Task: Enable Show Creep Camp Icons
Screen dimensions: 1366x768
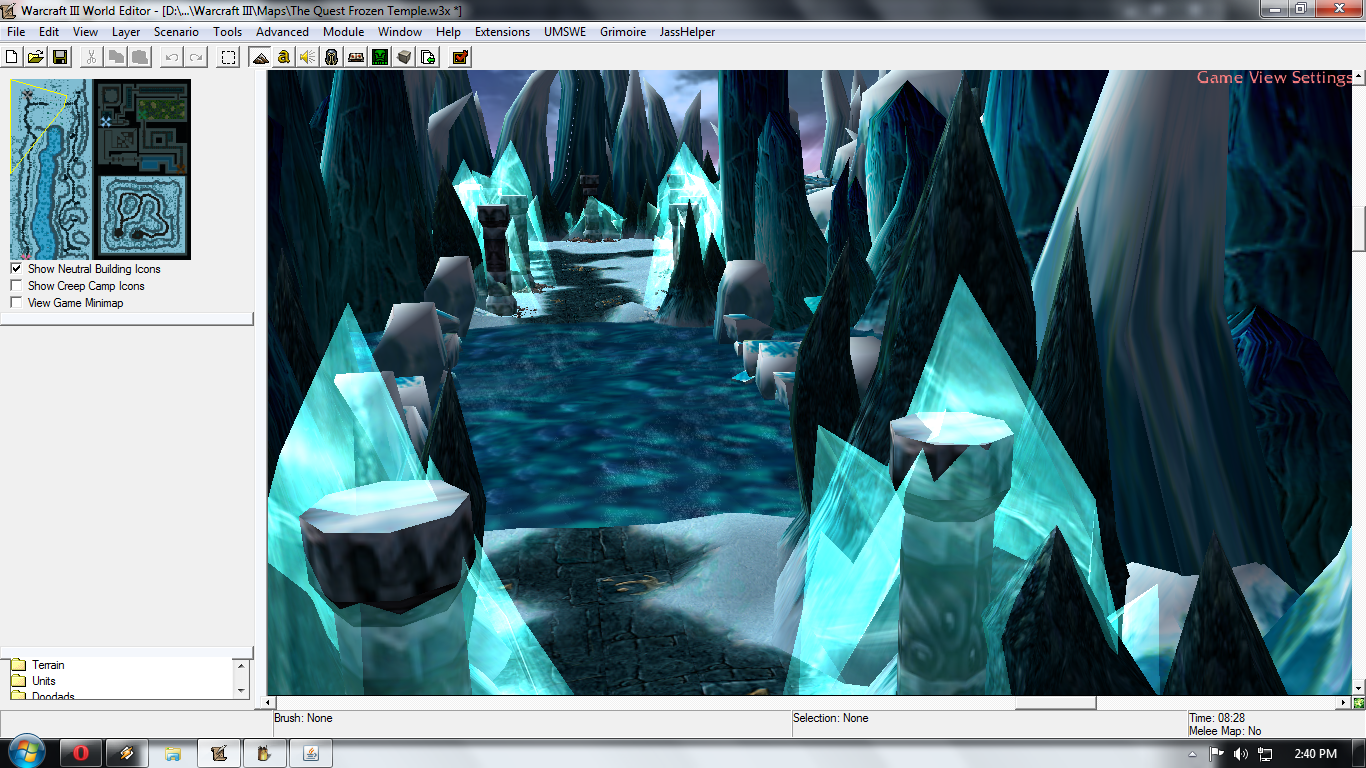Action: (16, 286)
